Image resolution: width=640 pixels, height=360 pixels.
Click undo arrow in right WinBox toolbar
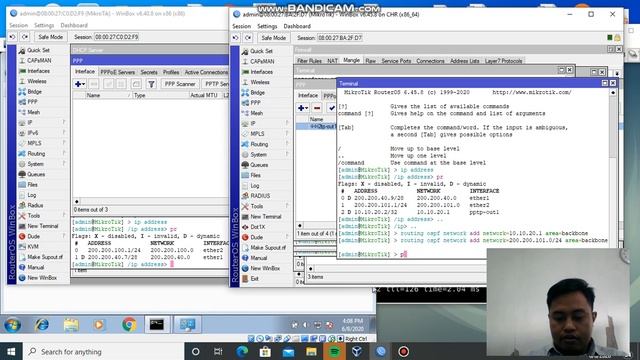click(x=236, y=38)
